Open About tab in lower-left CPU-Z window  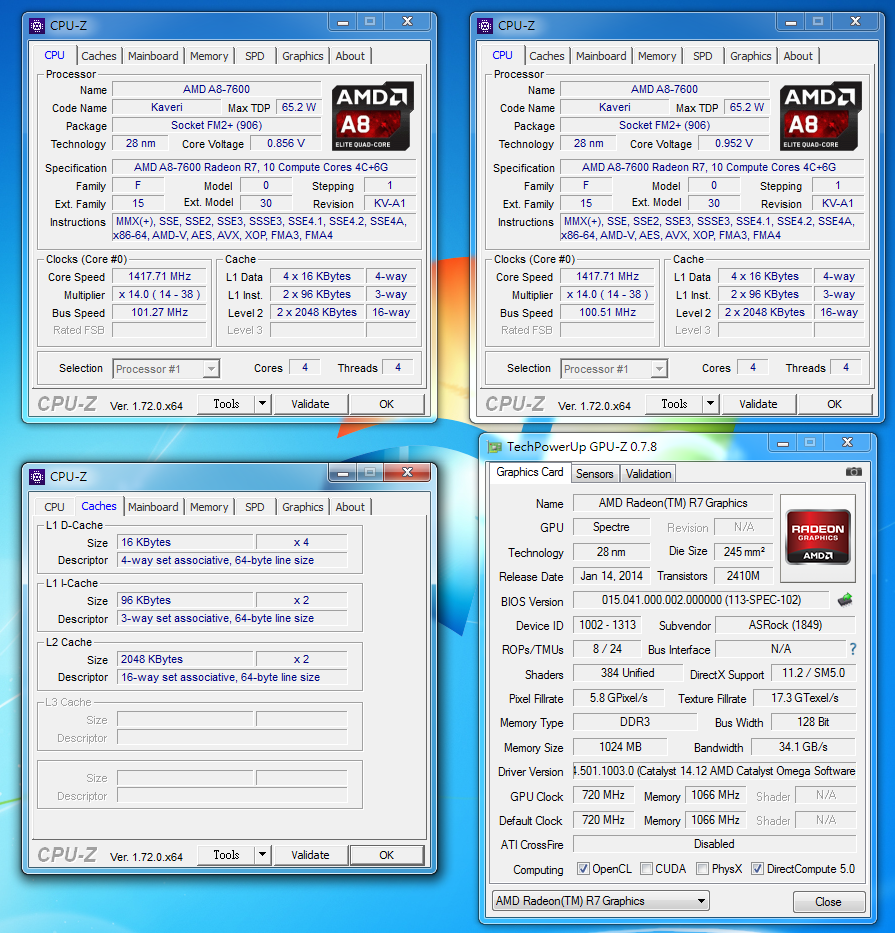click(350, 507)
